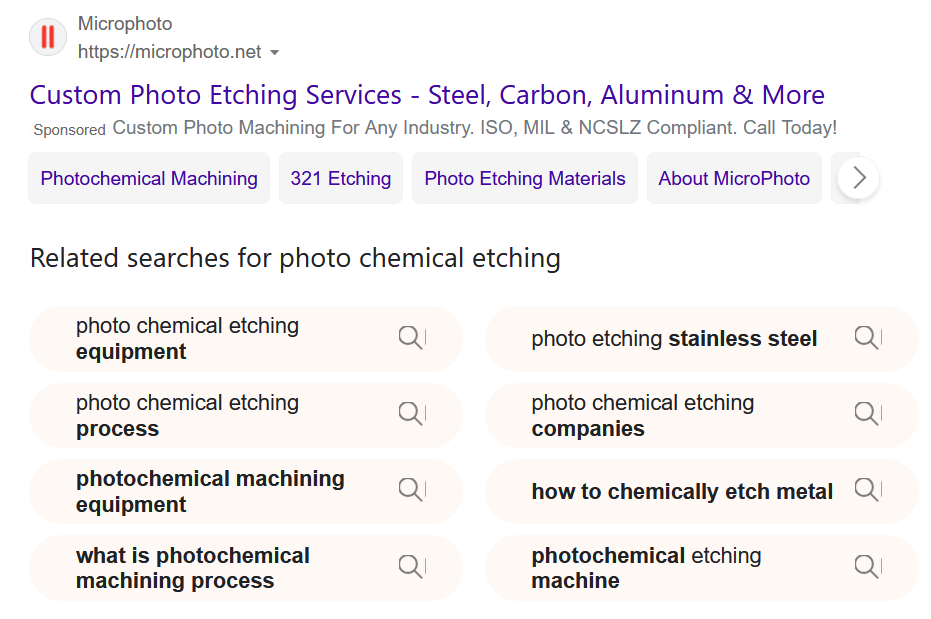Click the Sponsored label

pos(69,129)
